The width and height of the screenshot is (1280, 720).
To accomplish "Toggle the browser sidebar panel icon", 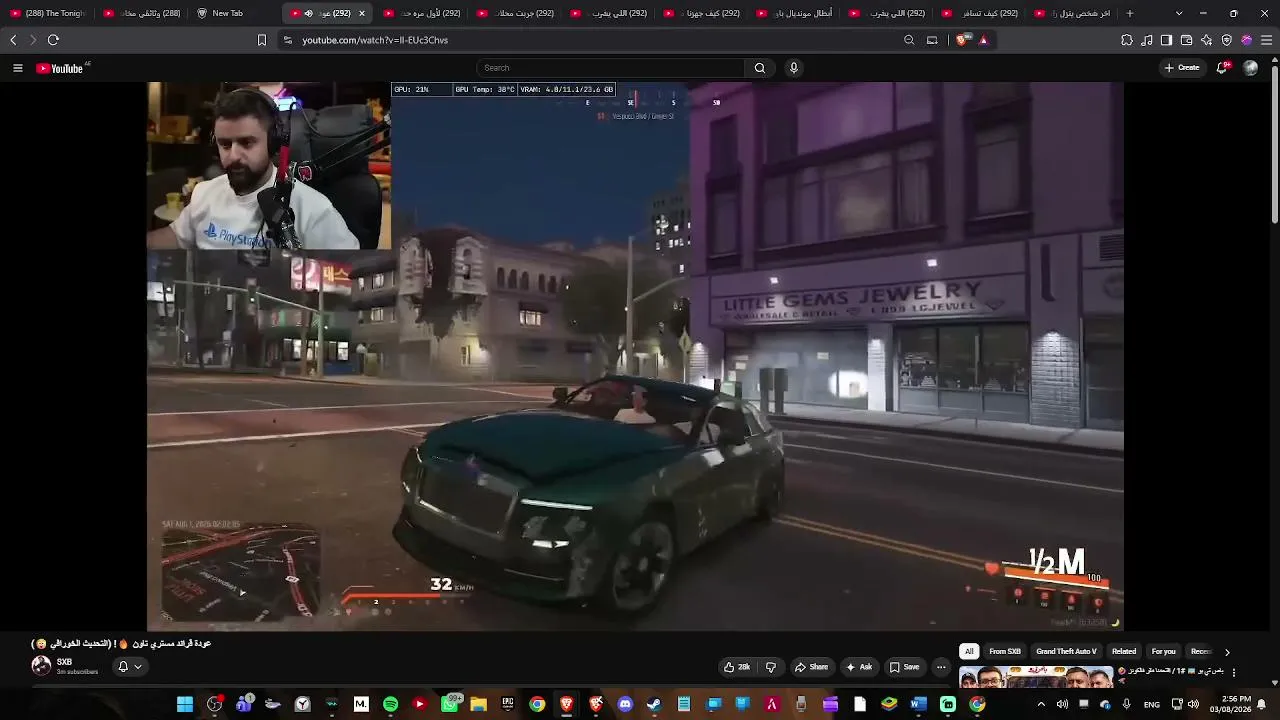I will tap(1166, 40).
